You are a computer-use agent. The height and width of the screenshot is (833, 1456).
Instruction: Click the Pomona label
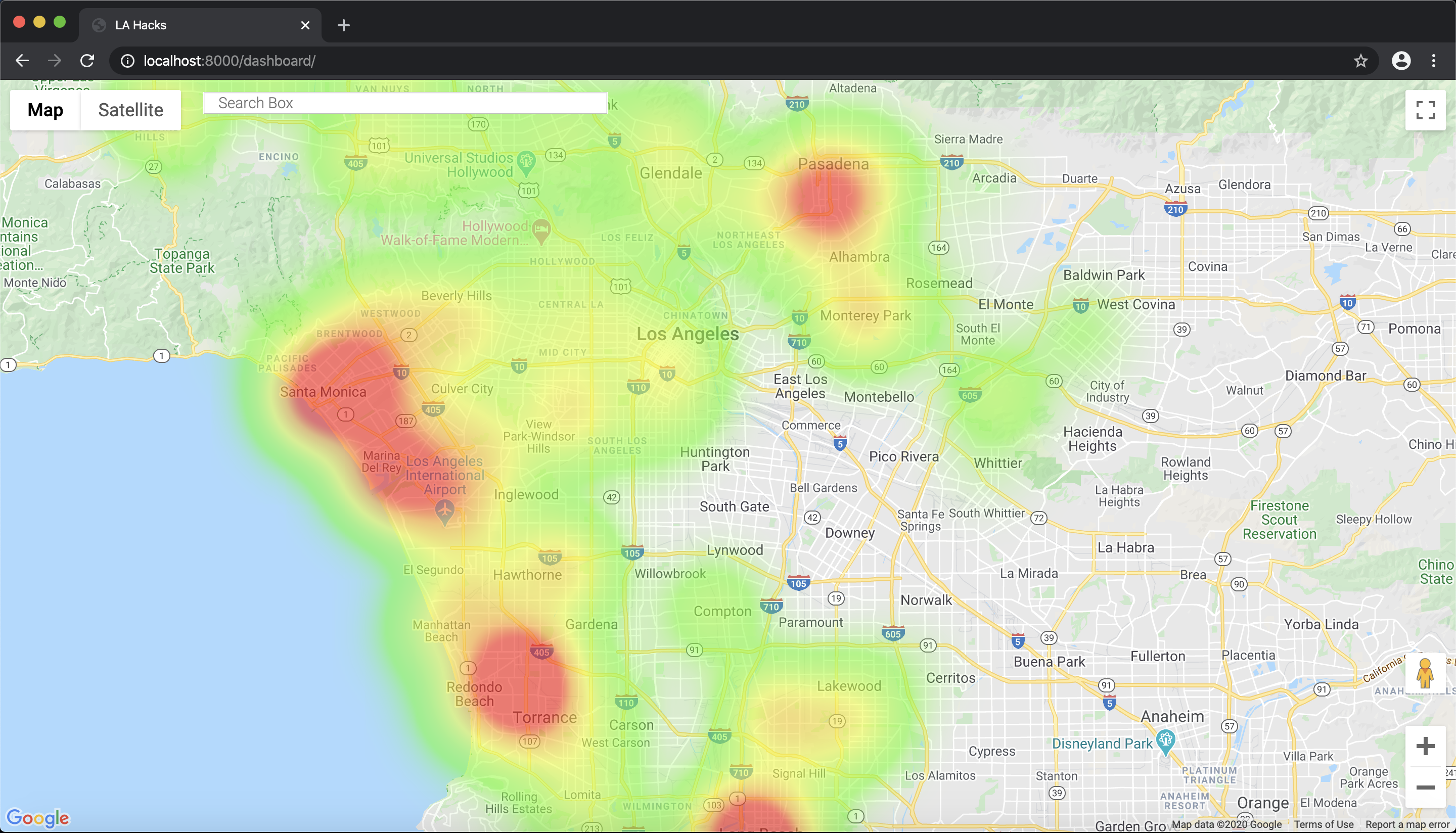tap(1414, 329)
